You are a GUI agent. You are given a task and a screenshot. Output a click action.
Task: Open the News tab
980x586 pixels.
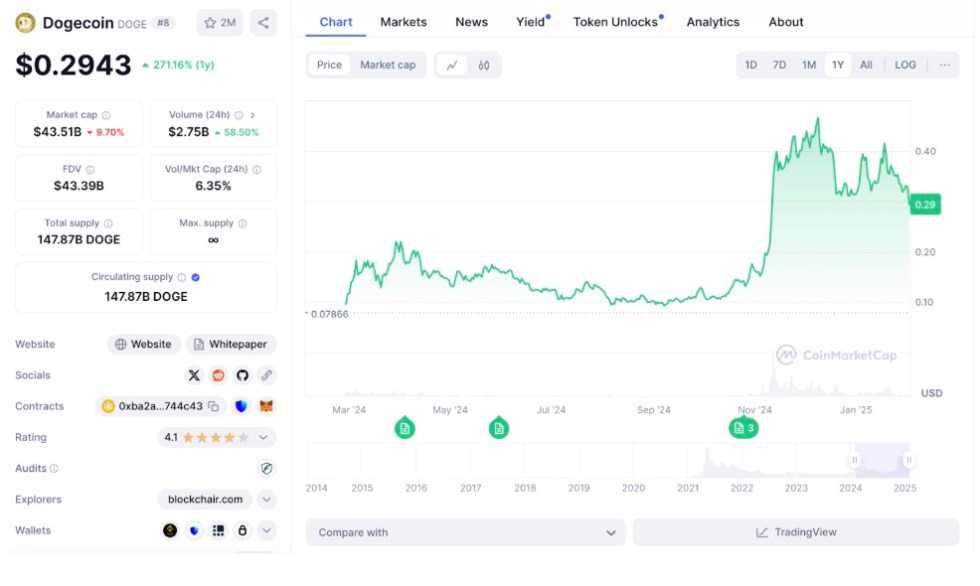click(472, 22)
